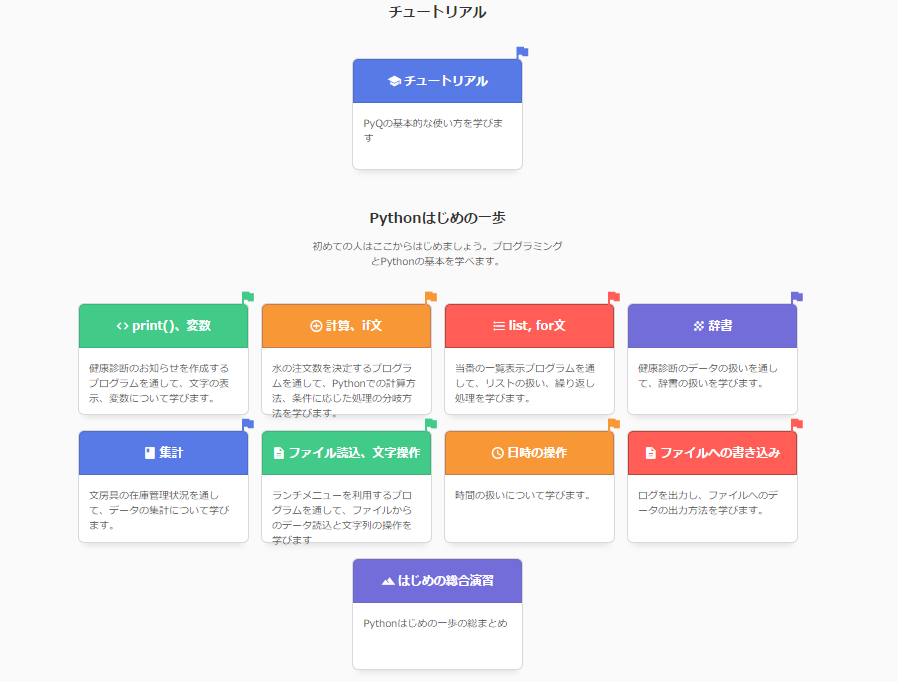Click the clock icon on 日時の操作 card
Screen dimensions: 898x682
click(498, 453)
